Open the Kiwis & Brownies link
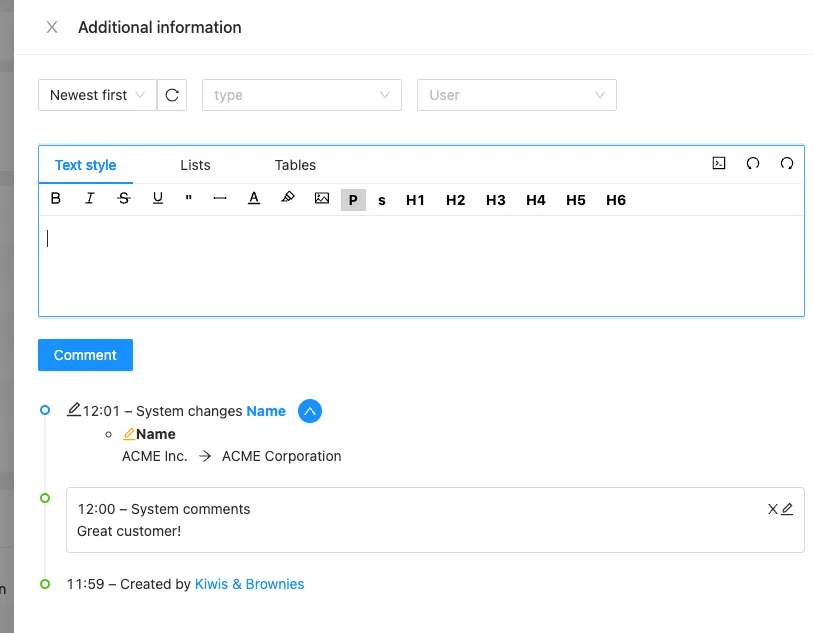814x633 pixels. 249,584
